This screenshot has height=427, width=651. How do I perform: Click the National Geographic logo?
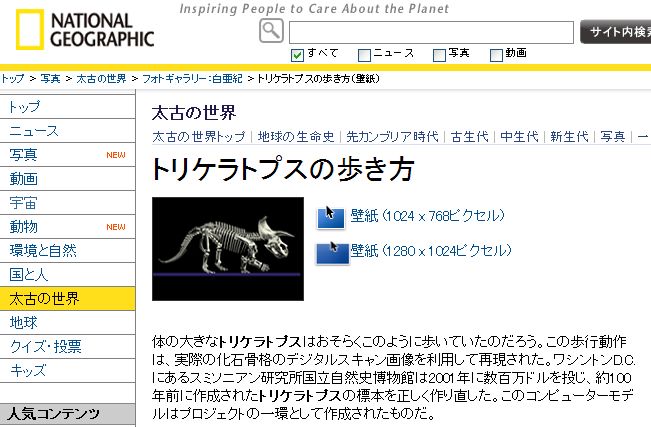click(x=85, y=29)
